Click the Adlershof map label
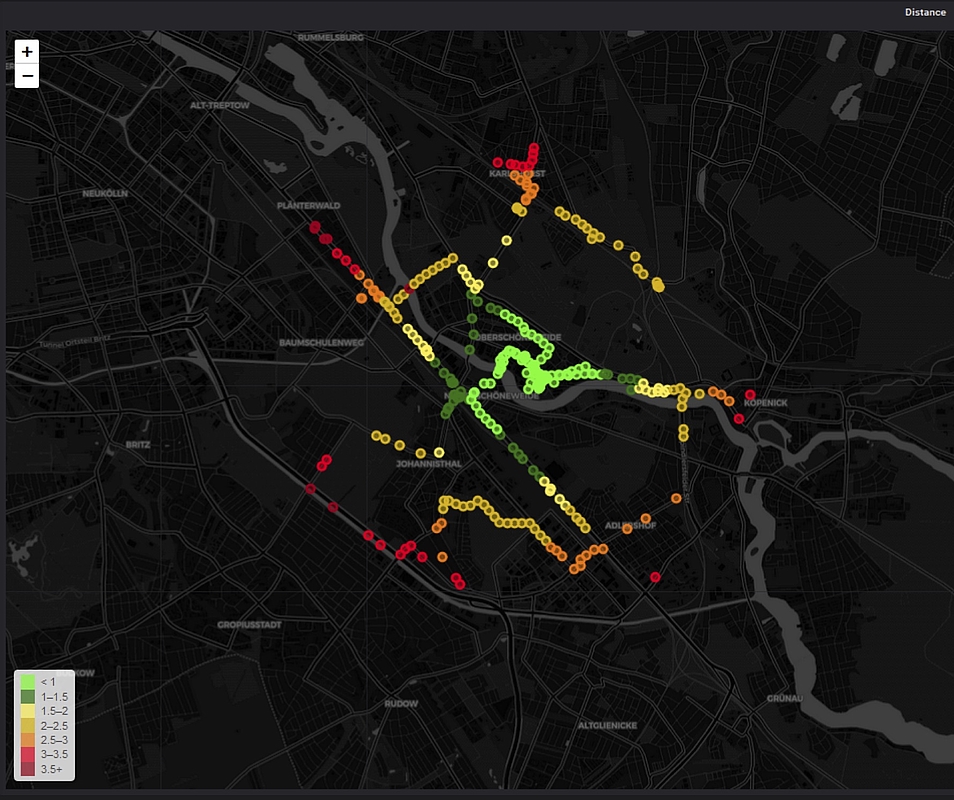 (631, 526)
